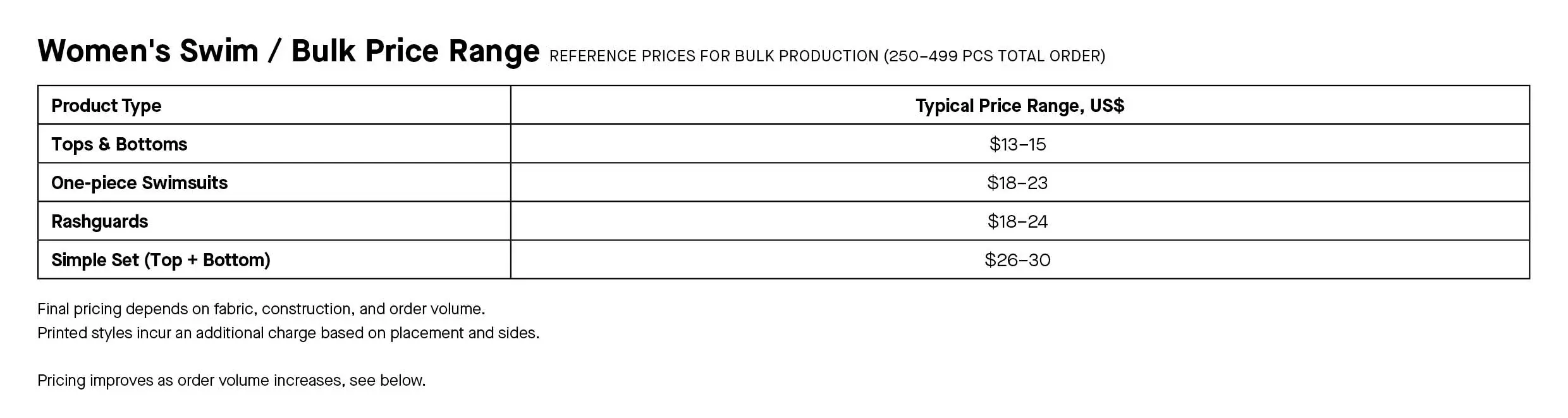The image size is (1568, 418).
Task: Click the "Women's Swim" heading text
Action: 148,51
